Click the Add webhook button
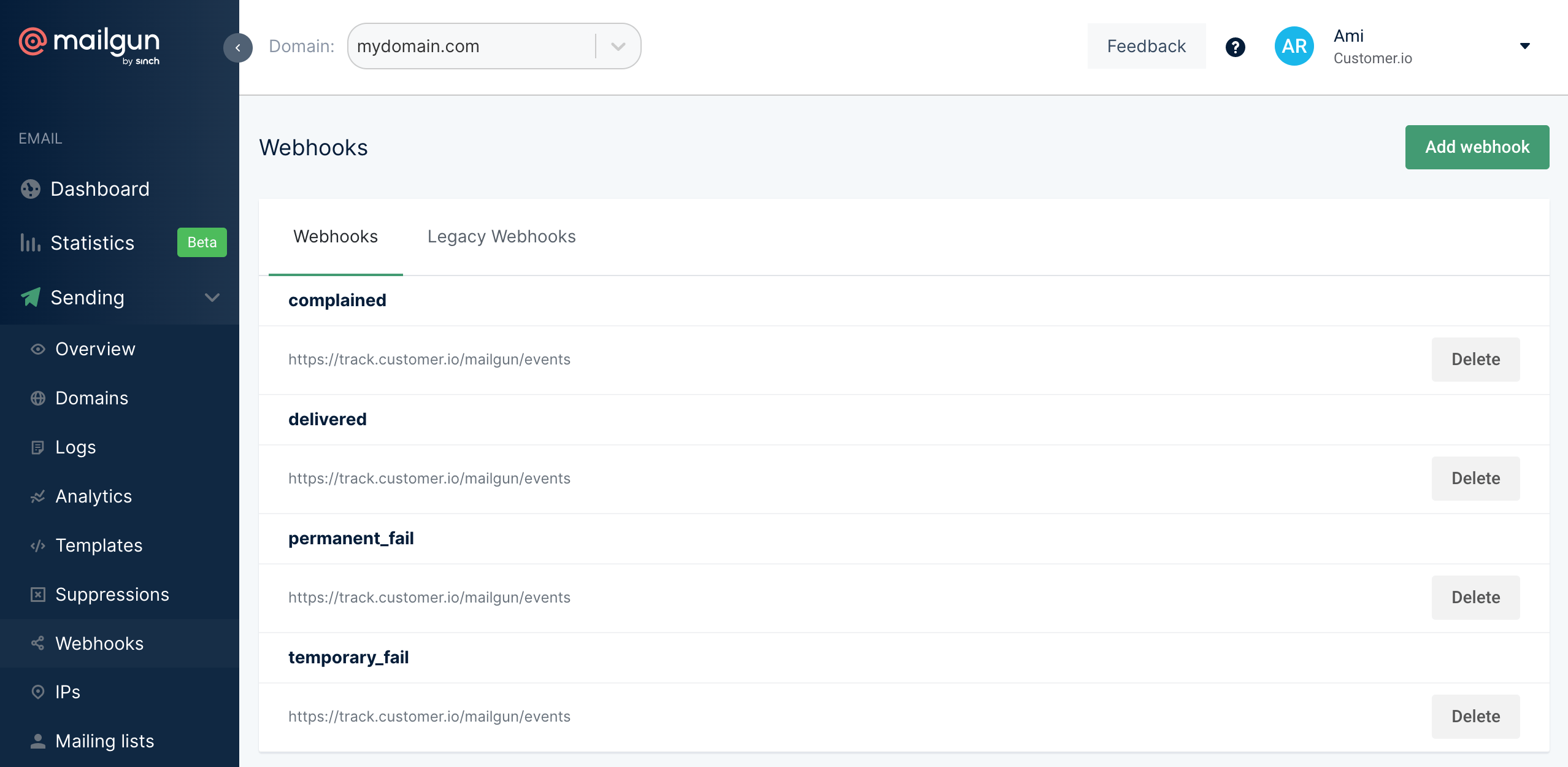1568x767 pixels. (1477, 147)
